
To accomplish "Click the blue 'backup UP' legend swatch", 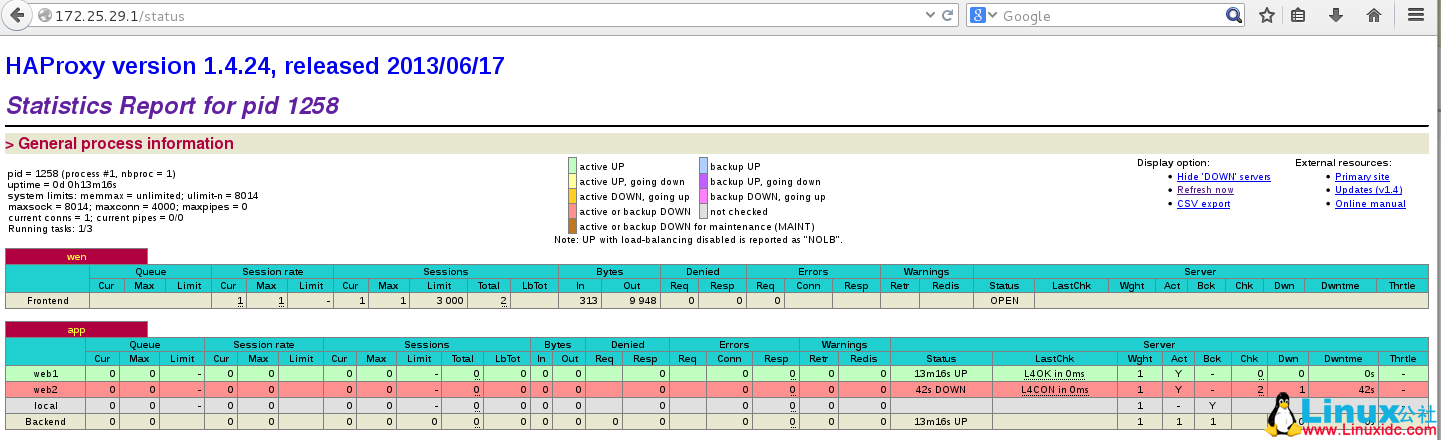I will [x=703, y=166].
